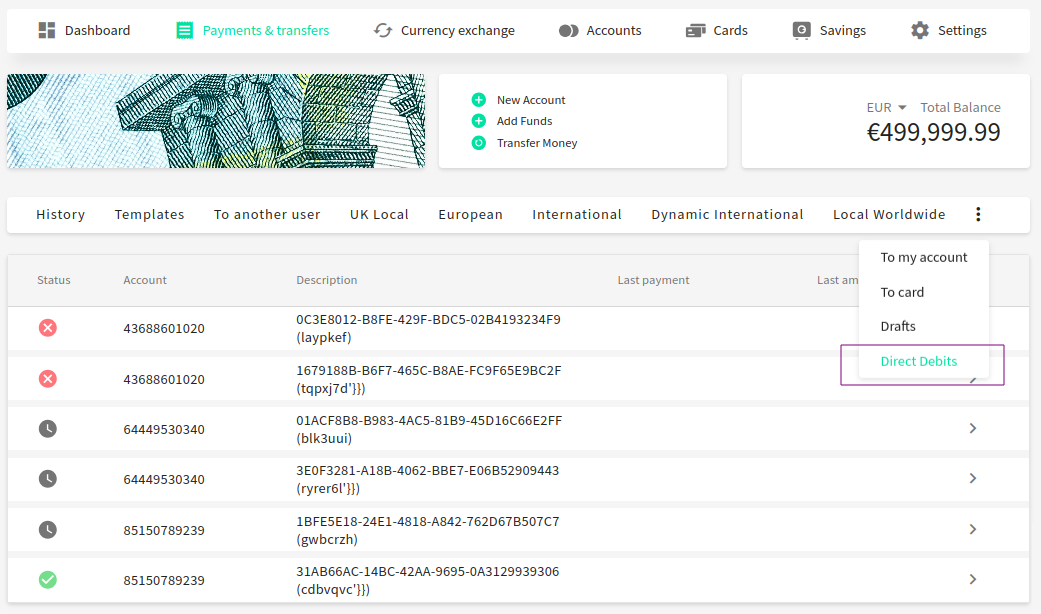Click the Cards icon in navigation
1041x614 pixels.
[696, 30]
